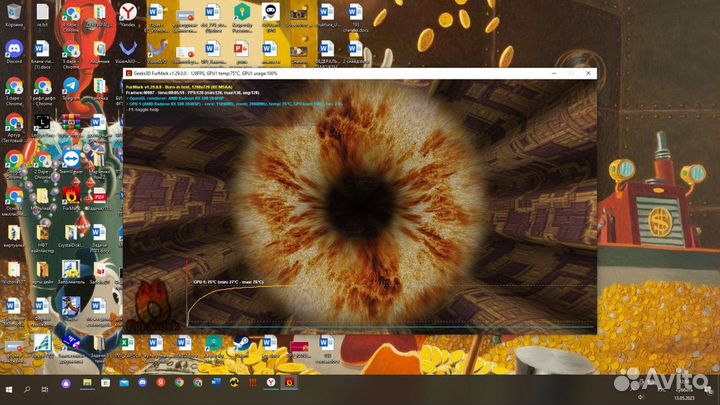Image resolution: width=720 pixels, height=405 pixels.
Task: Click the GPU temperature graph in FurMark
Action: pos(390,305)
